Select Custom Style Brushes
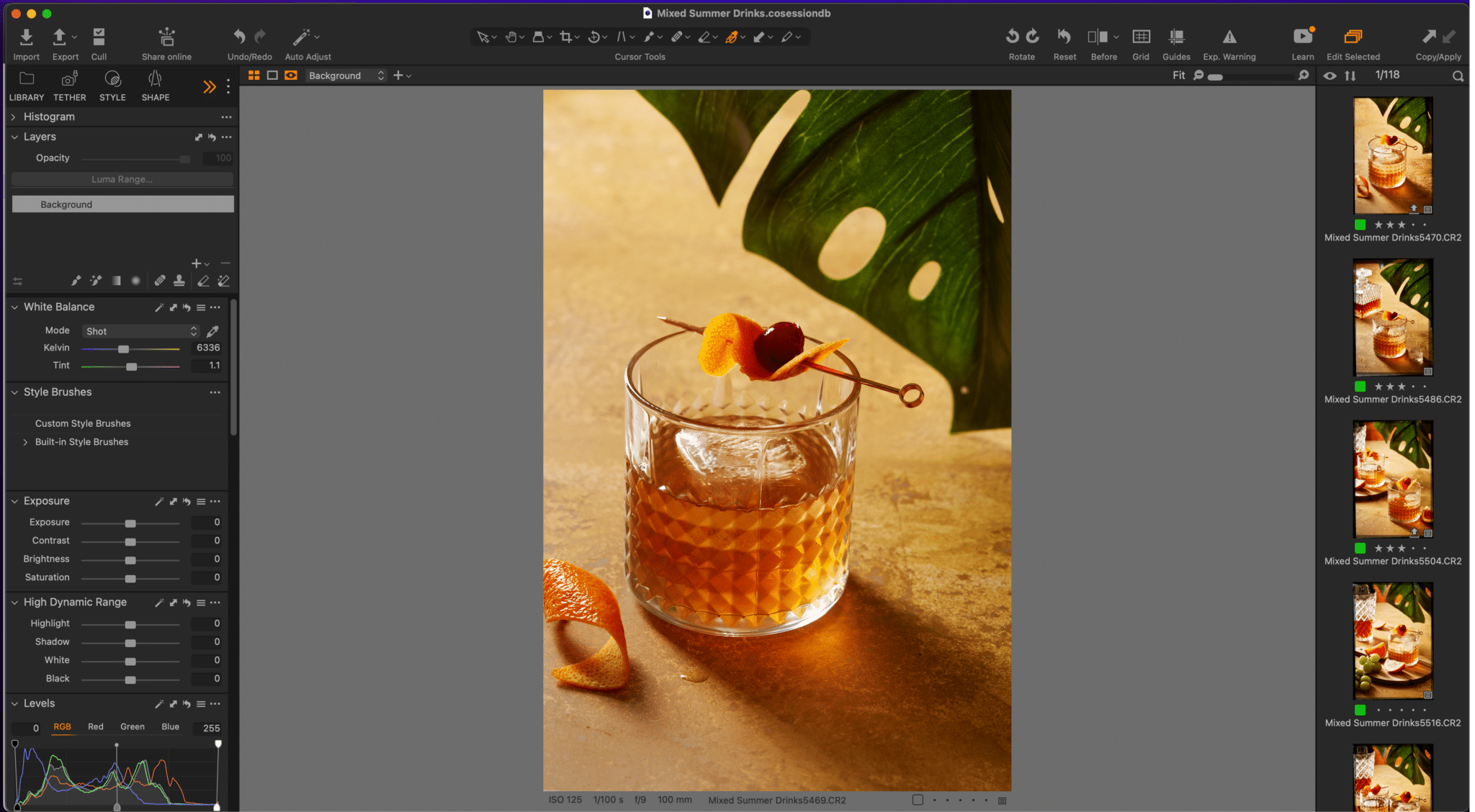The image size is (1475, 812). tap(83, 423)
